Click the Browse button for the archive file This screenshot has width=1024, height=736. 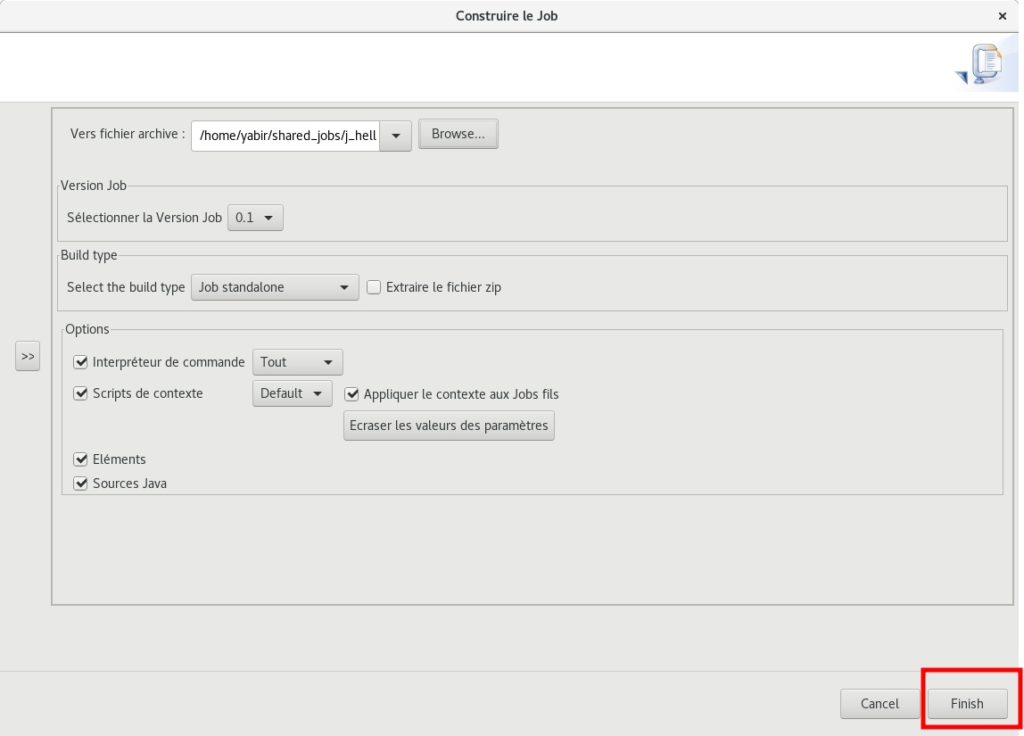click(x=458, y=134)
